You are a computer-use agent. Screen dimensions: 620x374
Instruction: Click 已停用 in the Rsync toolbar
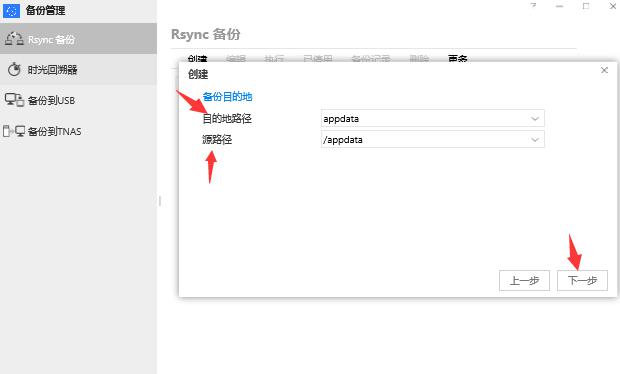coord(318,59)
